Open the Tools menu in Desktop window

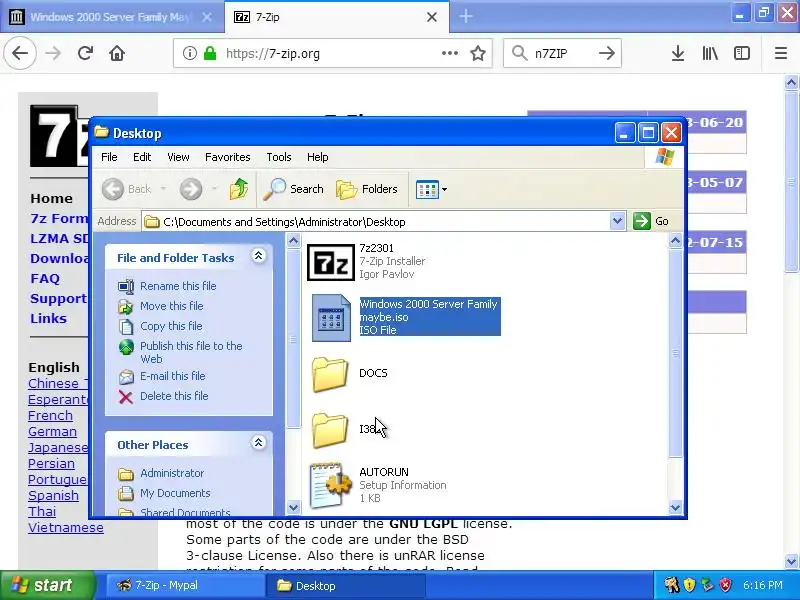(279, 157)
